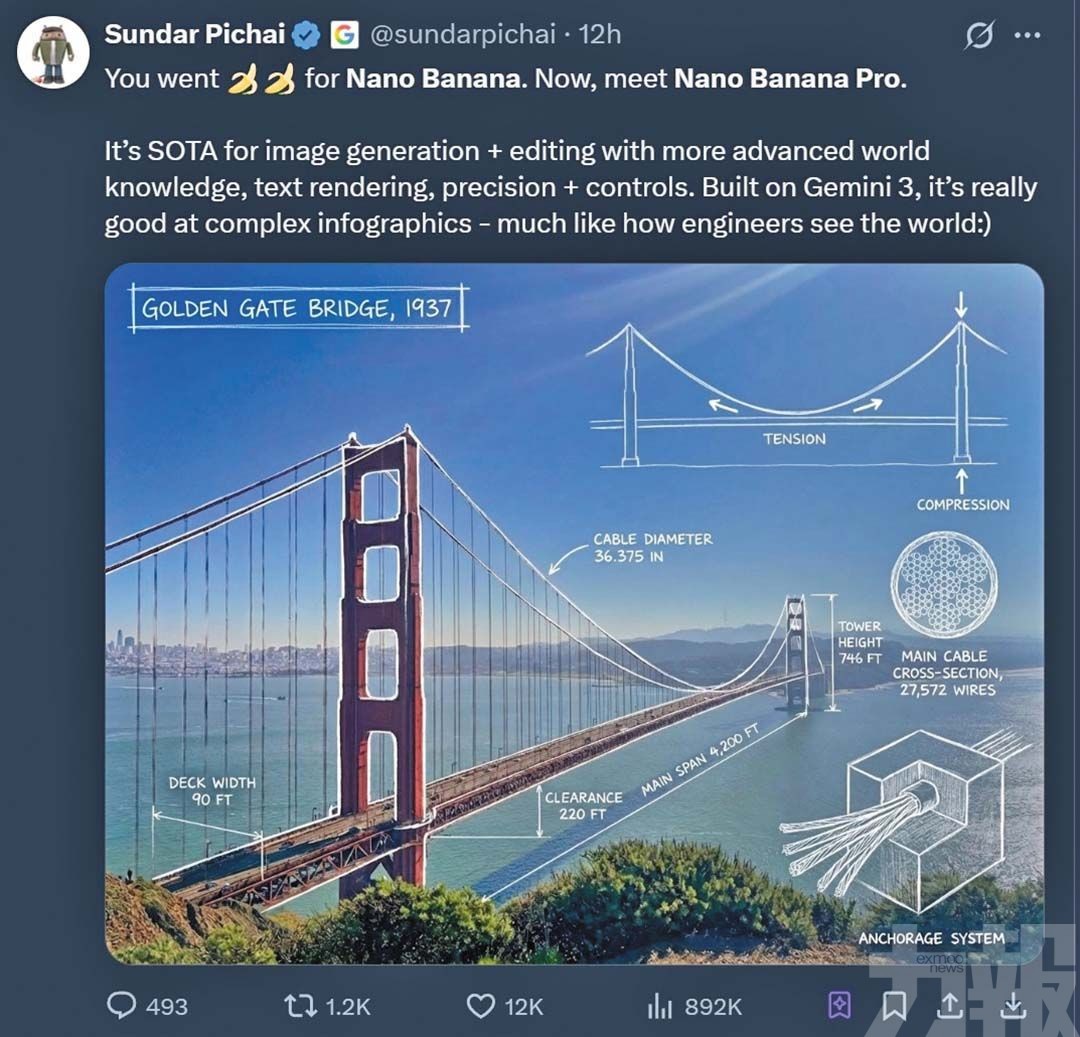Screen dimensions: 1080x1037
Task: Click the 493 replies count
Action: pyautogui.click(x=166, y=1006)
